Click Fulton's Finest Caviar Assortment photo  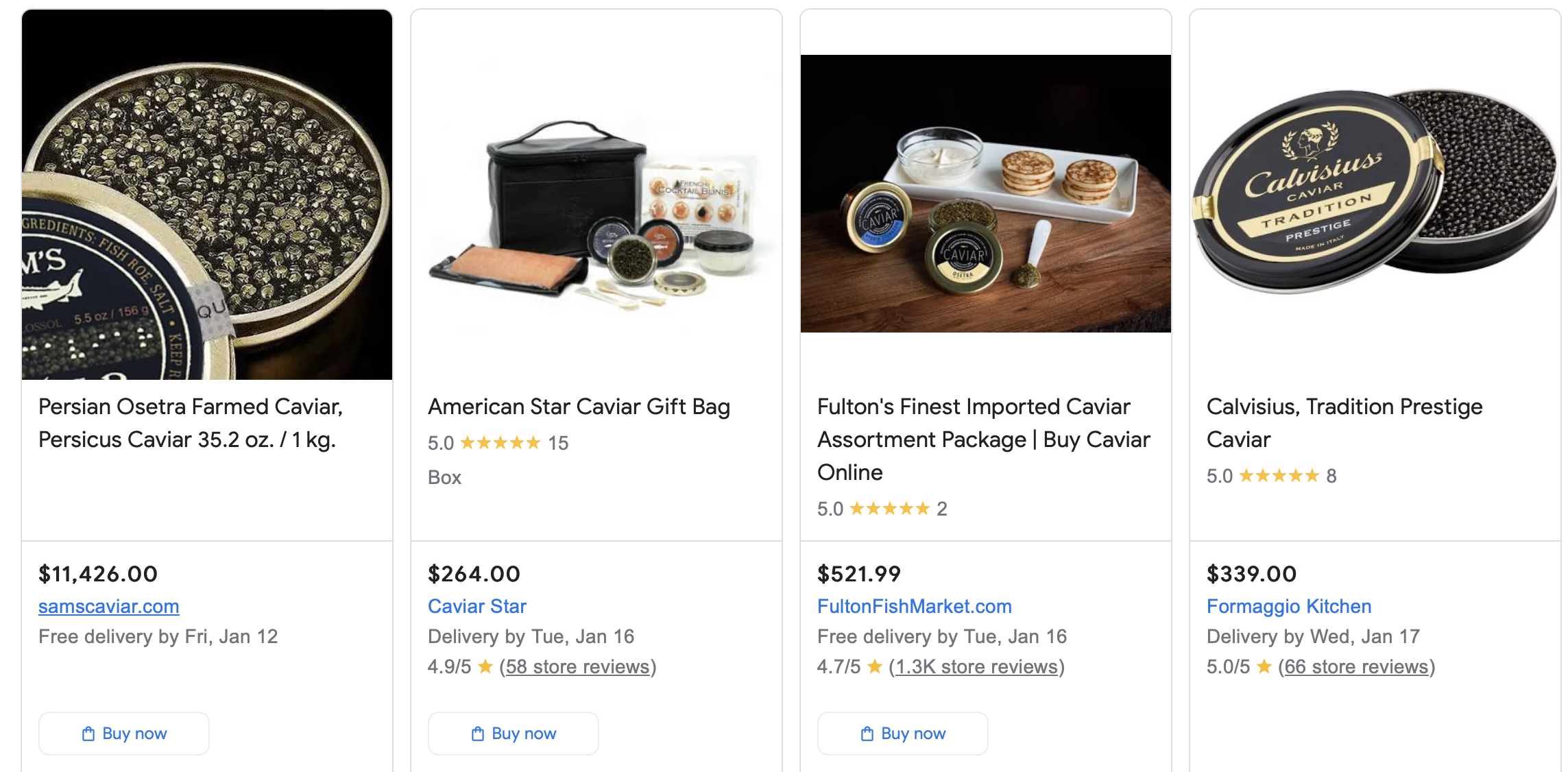coord(985,194)
